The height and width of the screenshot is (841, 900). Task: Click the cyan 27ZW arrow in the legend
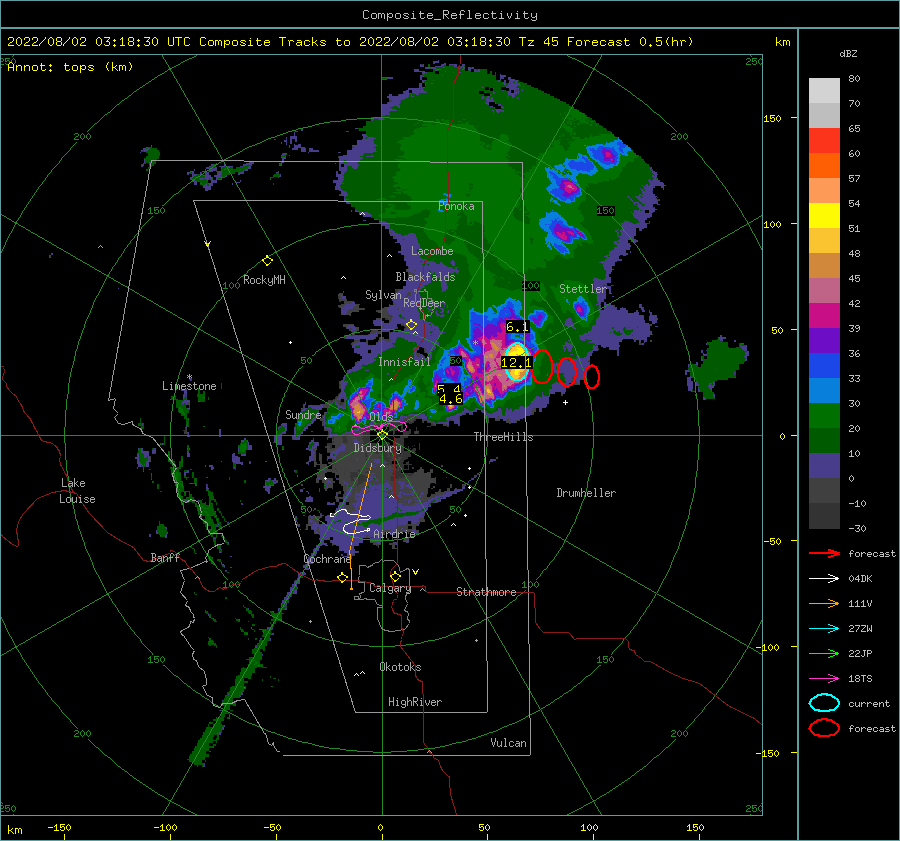(x=824, y=629)
